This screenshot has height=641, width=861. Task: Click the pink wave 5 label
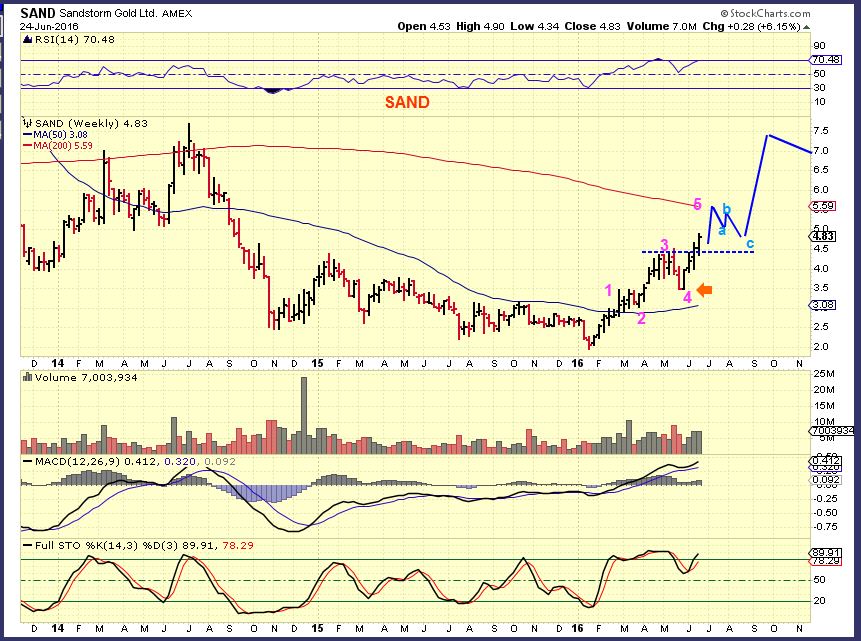coord(697,204)
